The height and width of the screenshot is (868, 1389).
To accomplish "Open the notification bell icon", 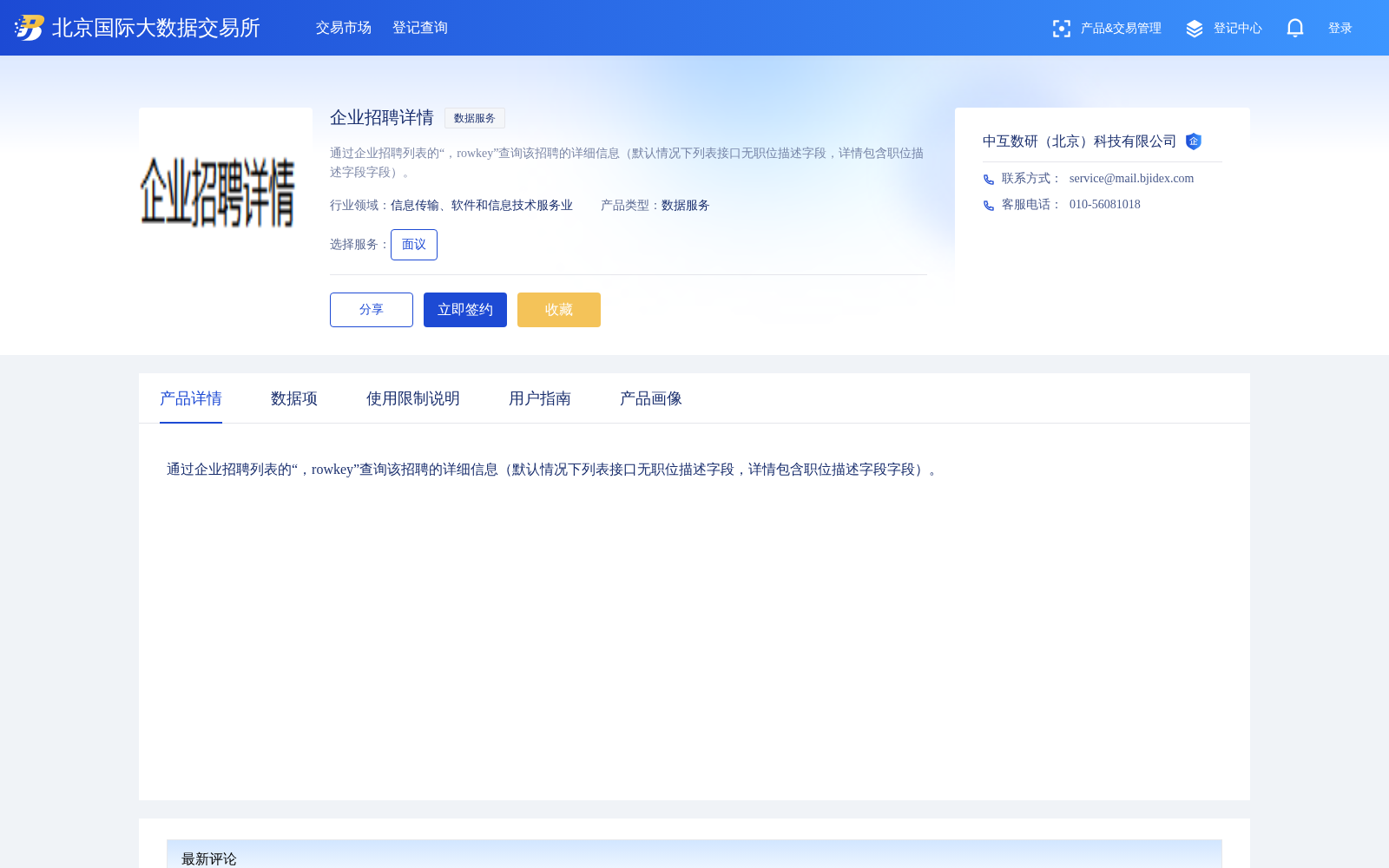I will click(1295, 28).
